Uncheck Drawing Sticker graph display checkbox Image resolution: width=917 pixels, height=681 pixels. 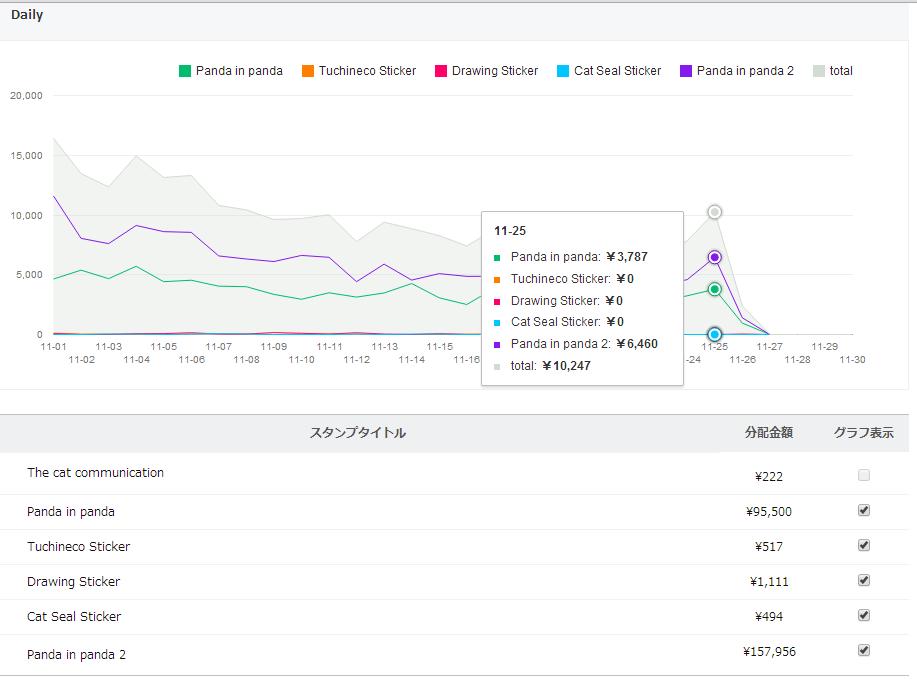pos(864,580)
